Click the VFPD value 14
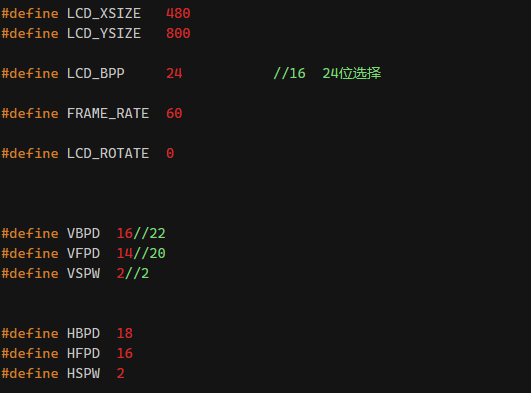This screenshot has width=531, height=393. tap(125, 253)
